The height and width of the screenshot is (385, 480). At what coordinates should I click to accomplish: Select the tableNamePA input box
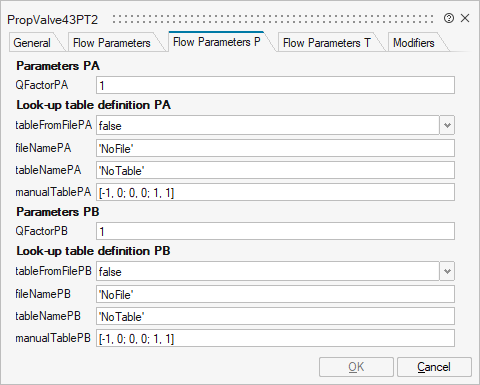click(275, 170)
